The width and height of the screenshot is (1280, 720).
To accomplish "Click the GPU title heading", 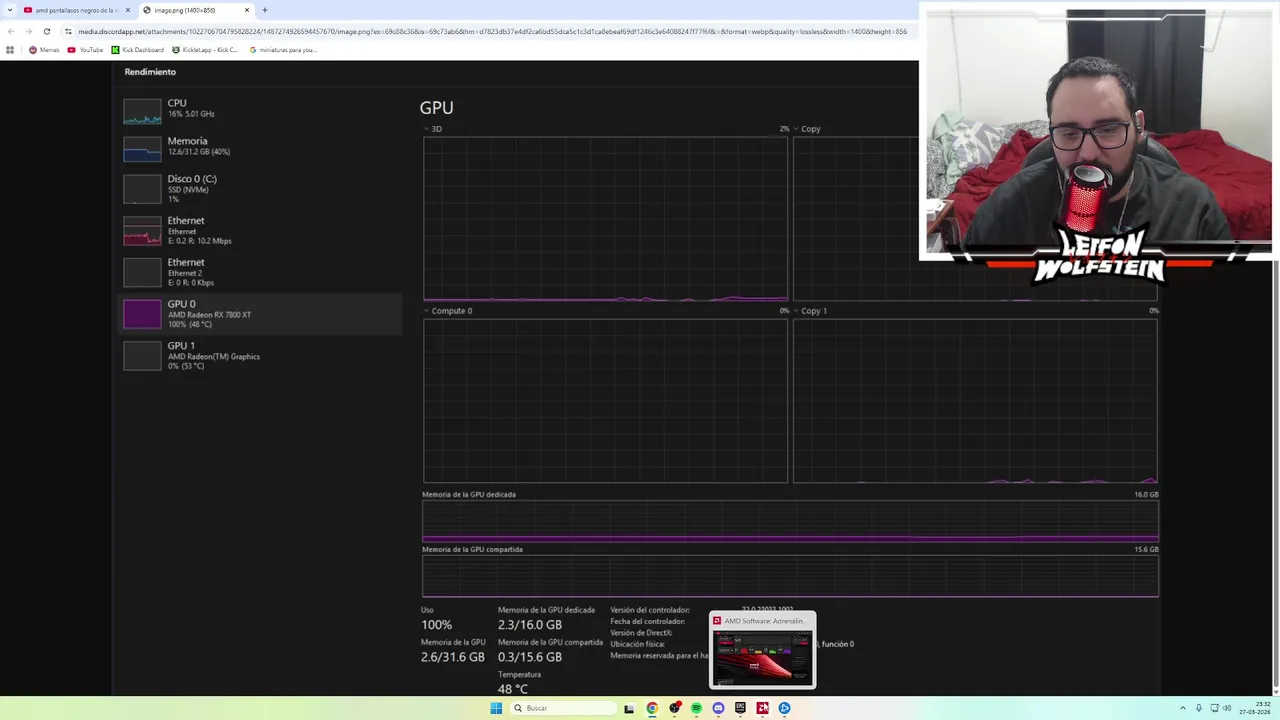I will 436,108.
